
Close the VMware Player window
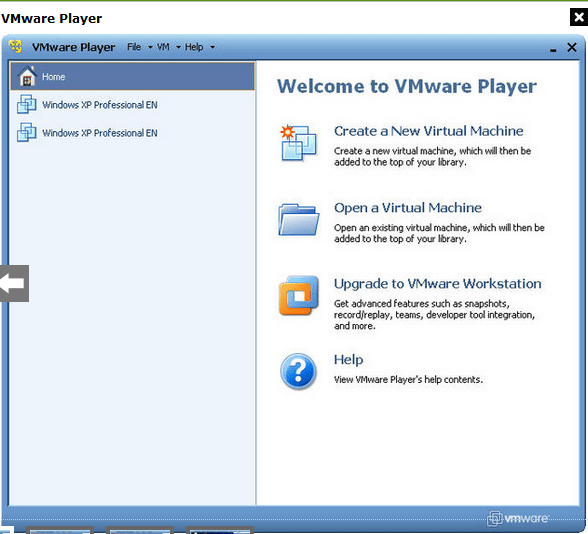(x=572, y=47)
